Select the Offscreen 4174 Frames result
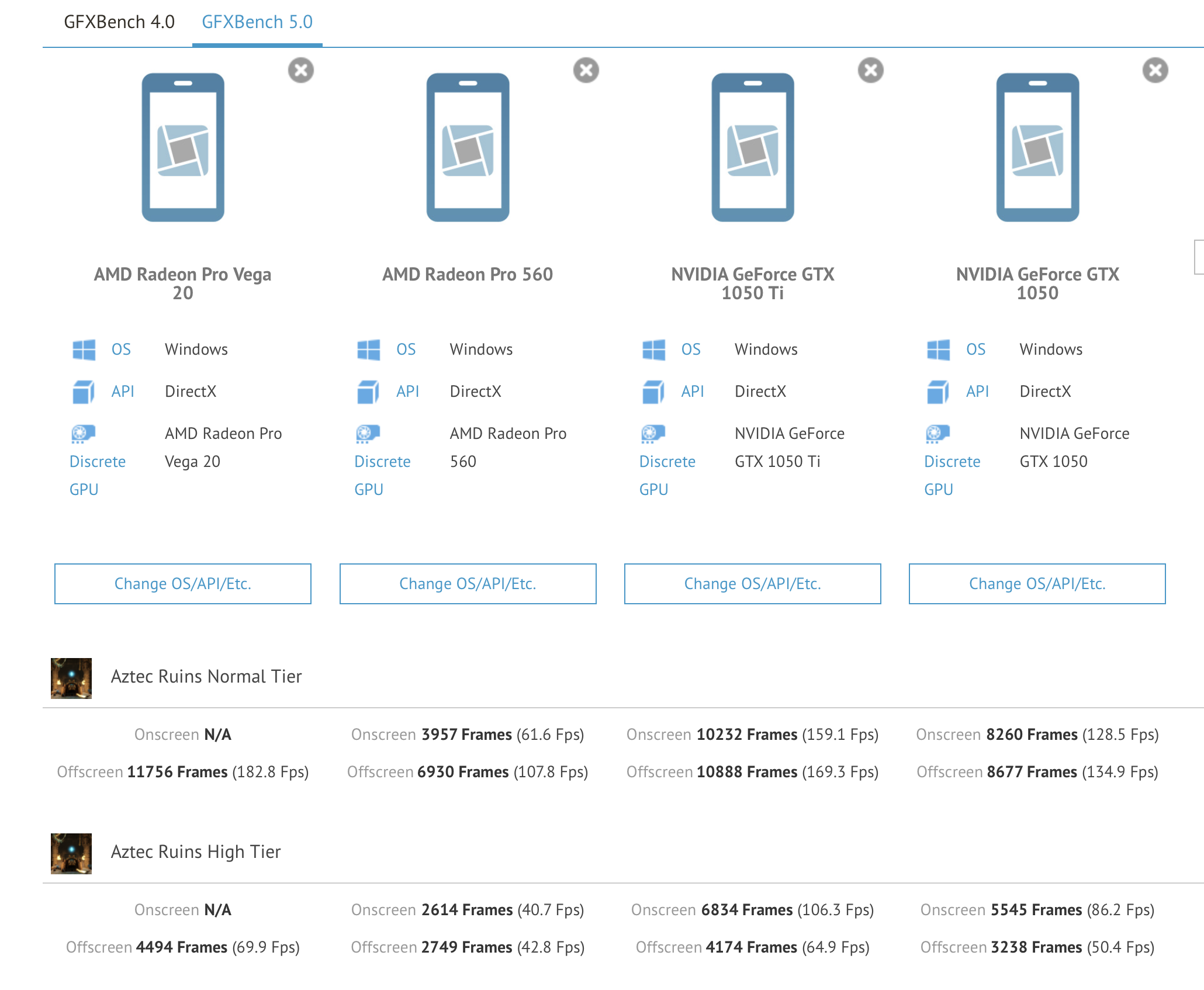This screenshot has height=990, width=1204. [x=753, y=947]
